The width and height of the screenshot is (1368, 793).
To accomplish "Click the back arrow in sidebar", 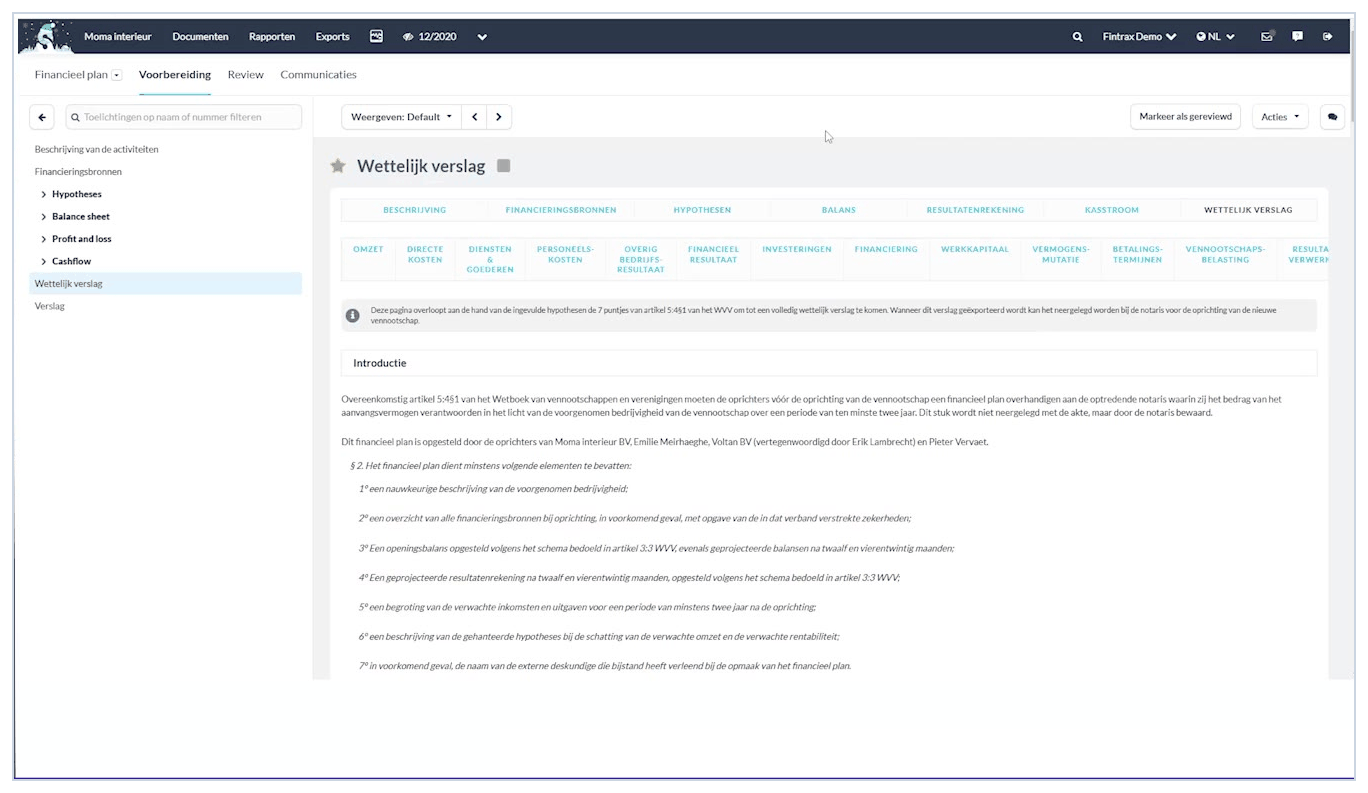I will coord(41,117).
